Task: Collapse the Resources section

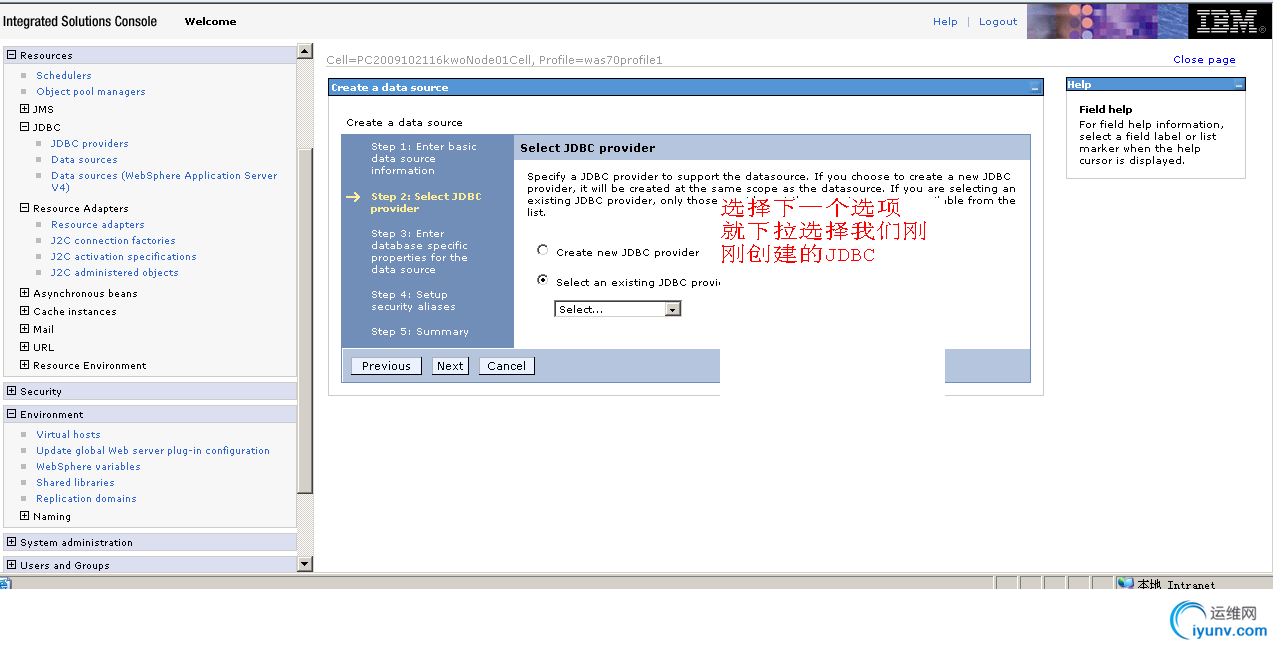Action: [11, 55]
